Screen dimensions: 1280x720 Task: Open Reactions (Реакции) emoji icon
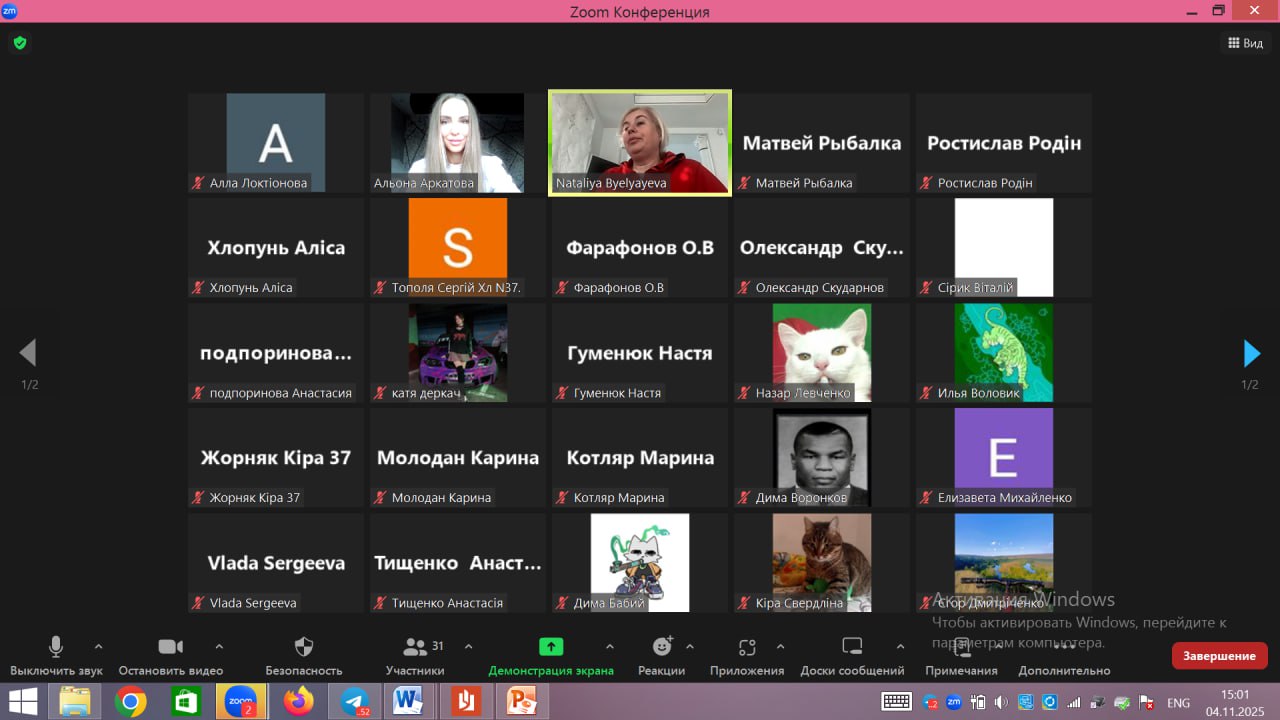point(661,647)
